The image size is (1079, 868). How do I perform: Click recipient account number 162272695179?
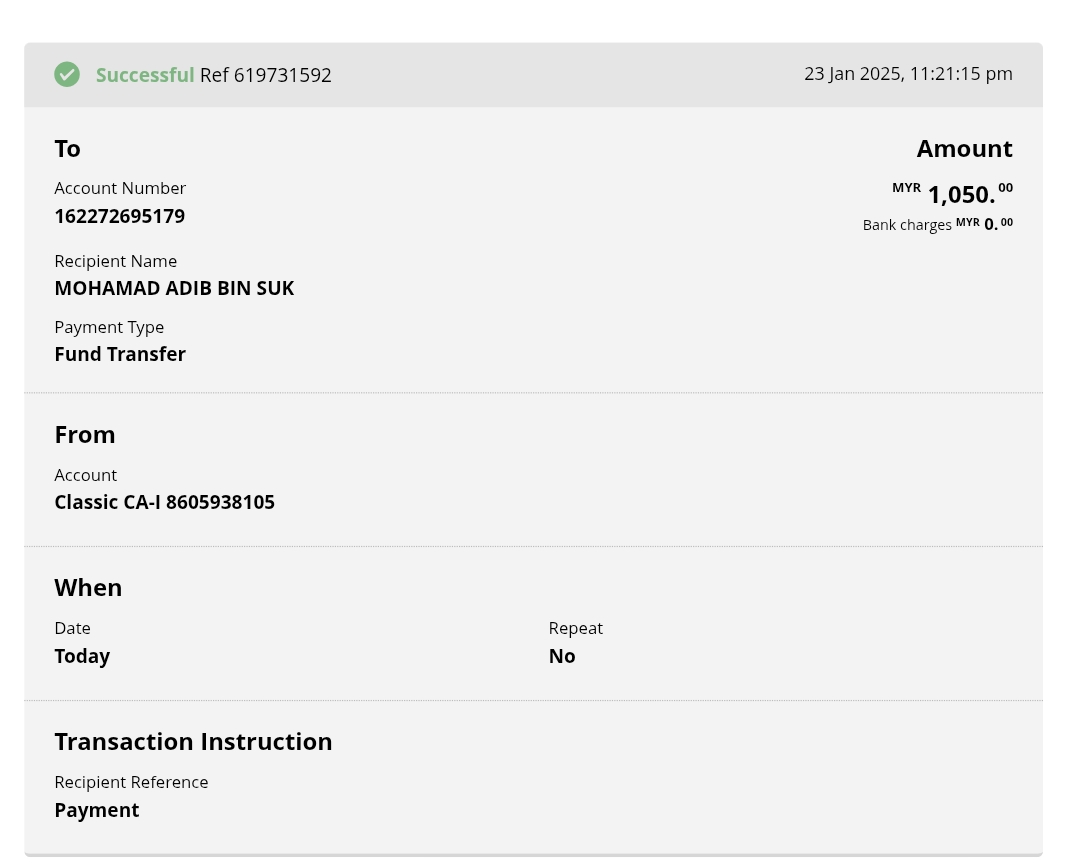pos(120,216)
